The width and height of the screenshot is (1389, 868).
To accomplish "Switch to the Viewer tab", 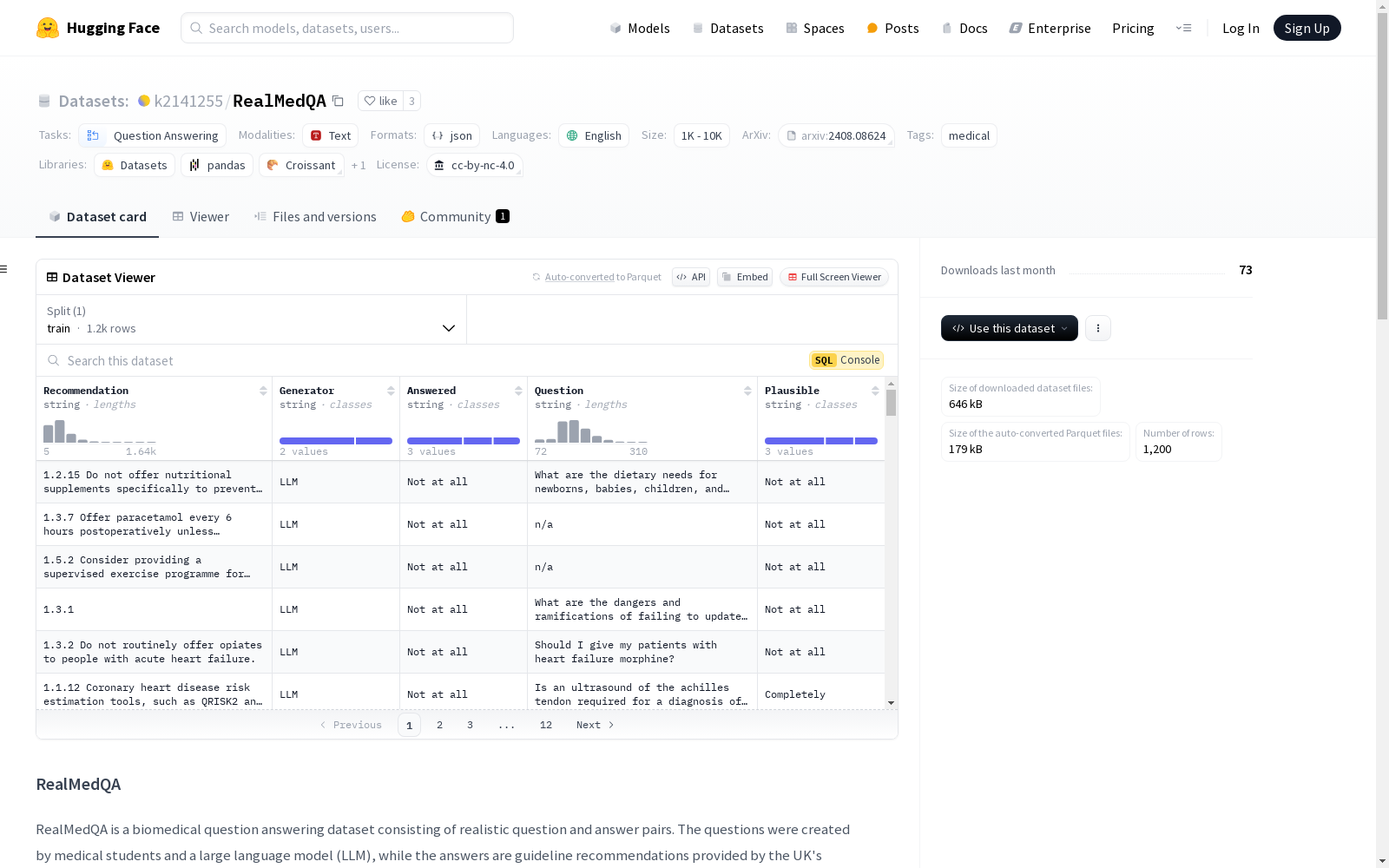I will pyautogui.click(x=201, y=217).
